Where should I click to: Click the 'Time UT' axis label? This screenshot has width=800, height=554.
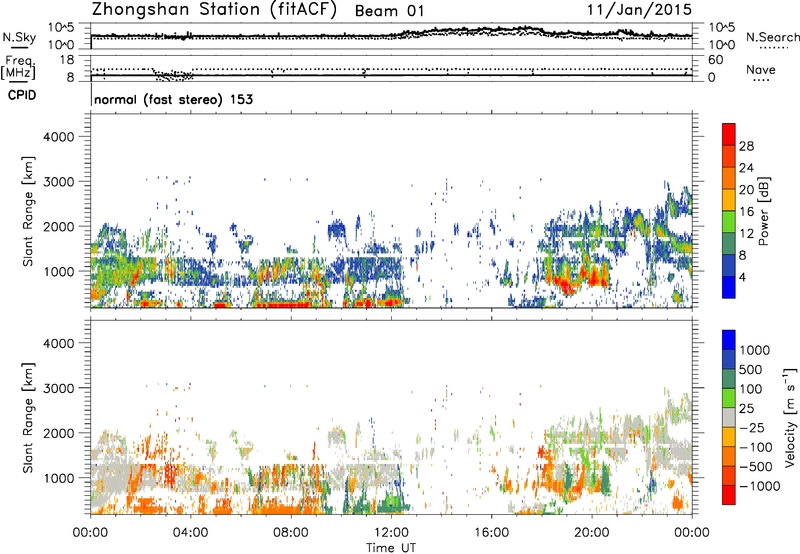pos(391,548)
